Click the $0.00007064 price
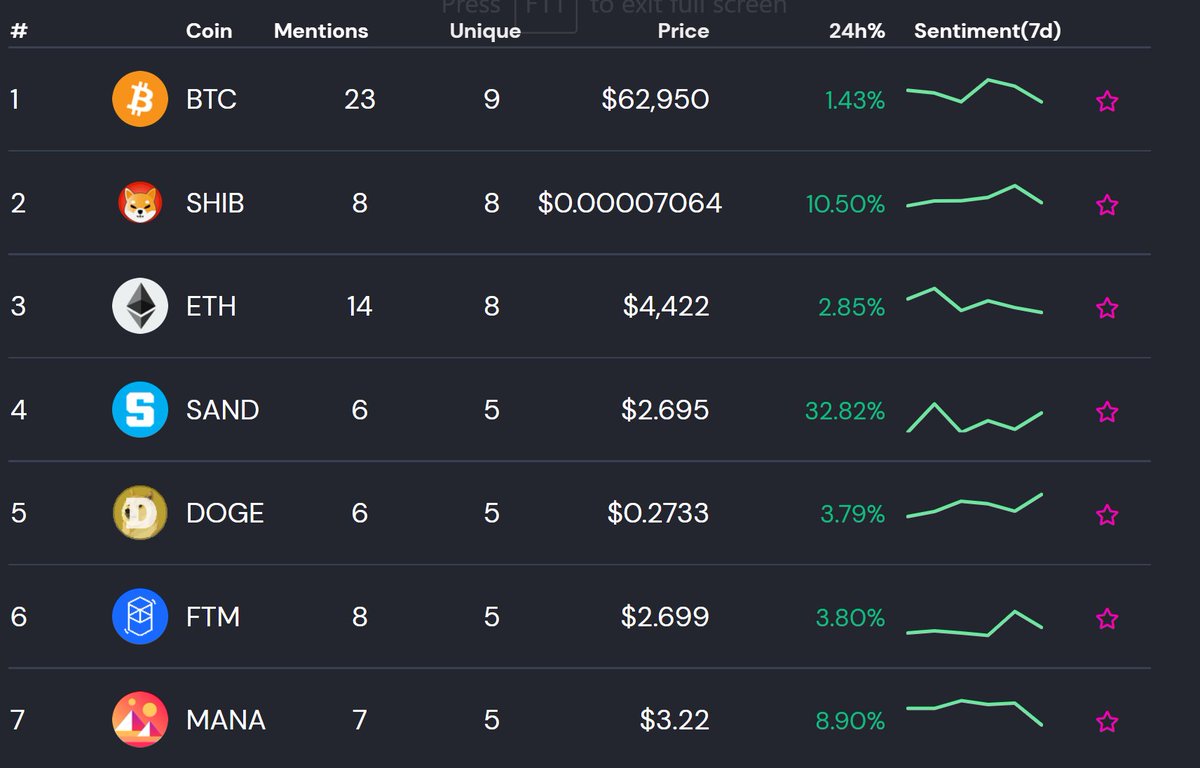The height and width of the screenshot is (768, 1200). [x=630, y=204]
